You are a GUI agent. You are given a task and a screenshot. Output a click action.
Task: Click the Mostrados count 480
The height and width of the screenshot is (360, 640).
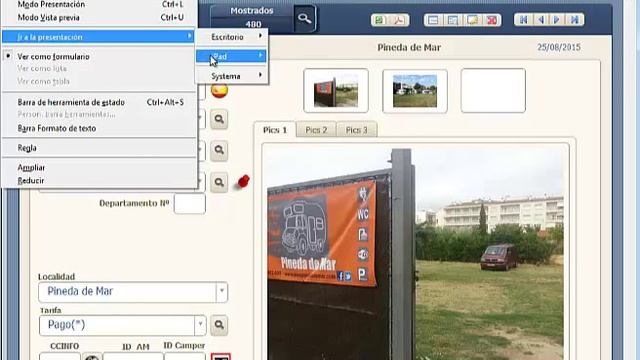click(253, 24)
